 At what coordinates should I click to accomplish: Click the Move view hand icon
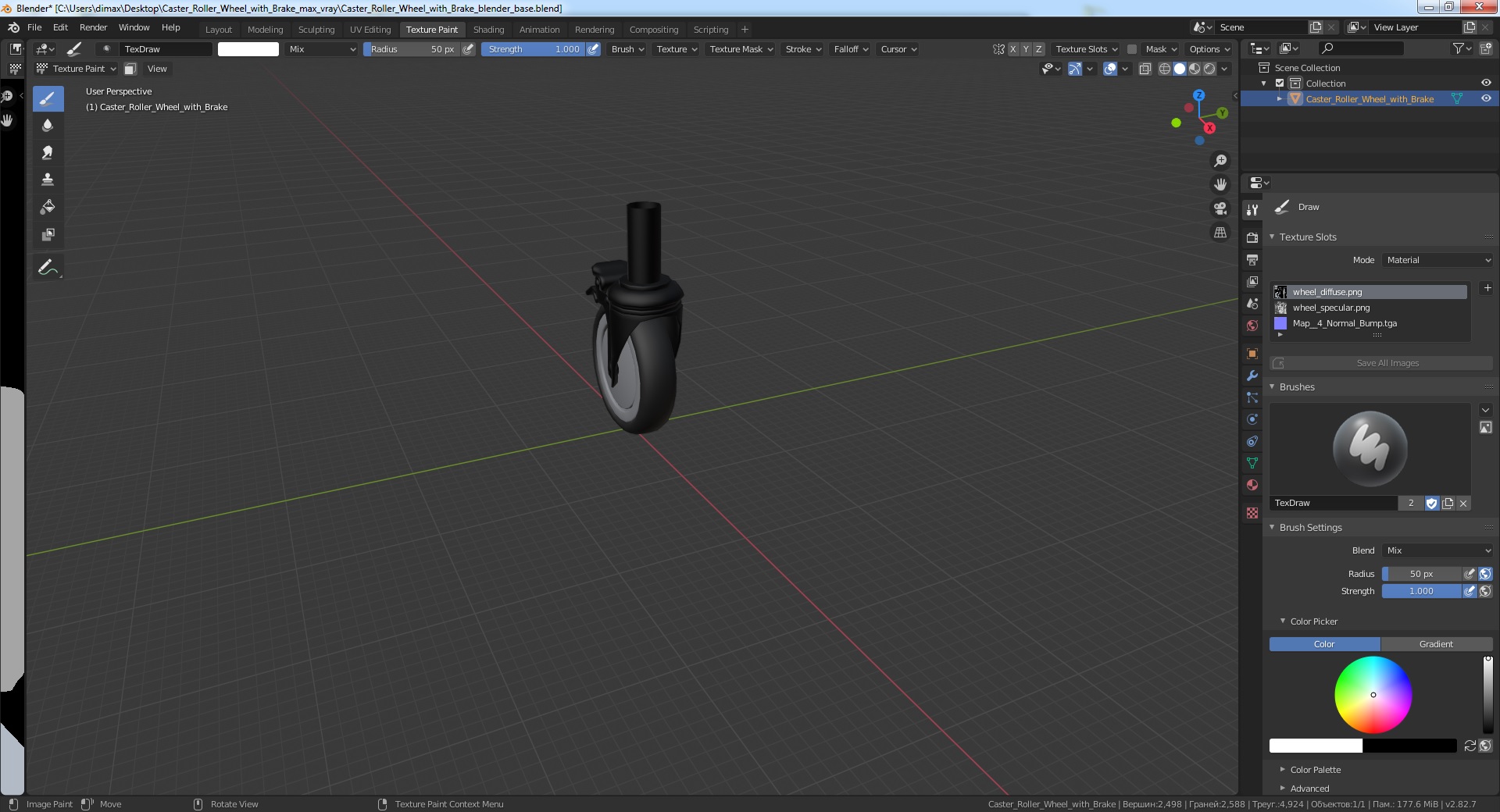[1220, 185]
